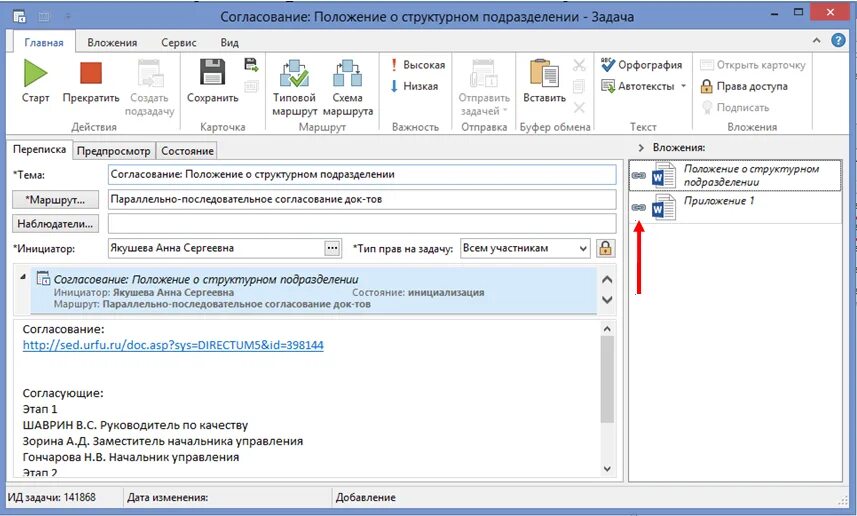Click ИД задачи: 141868 in status bar
Screen dimensions: 857x516
coord(51,497)
